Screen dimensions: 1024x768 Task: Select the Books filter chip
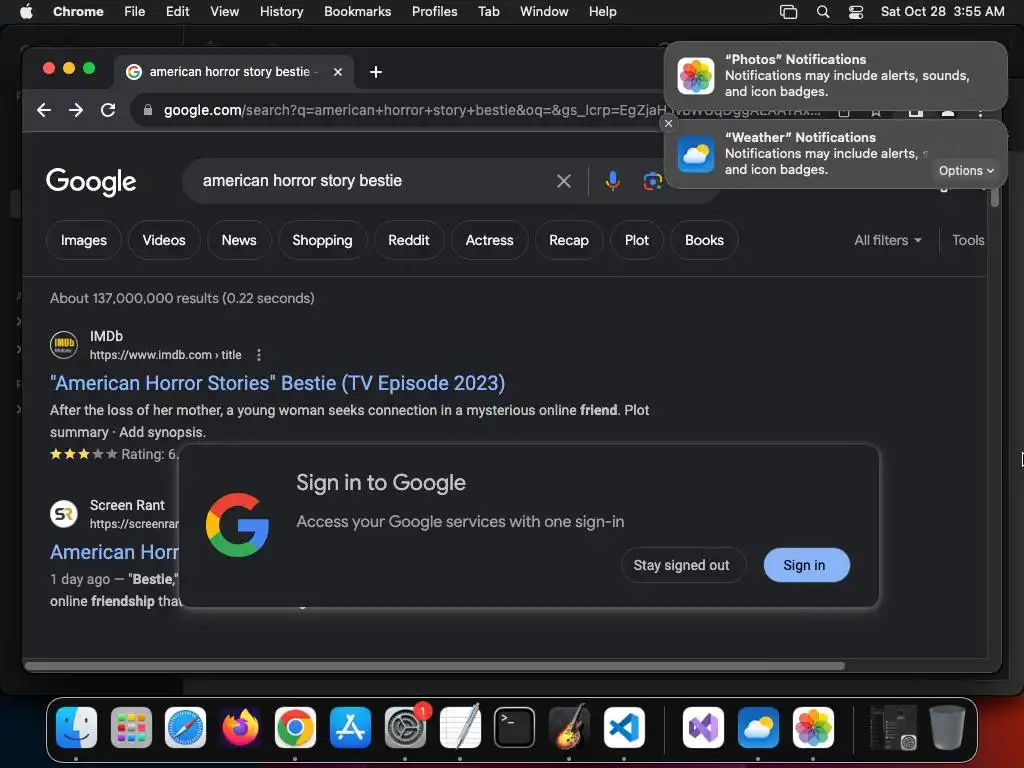click(704, 240)
